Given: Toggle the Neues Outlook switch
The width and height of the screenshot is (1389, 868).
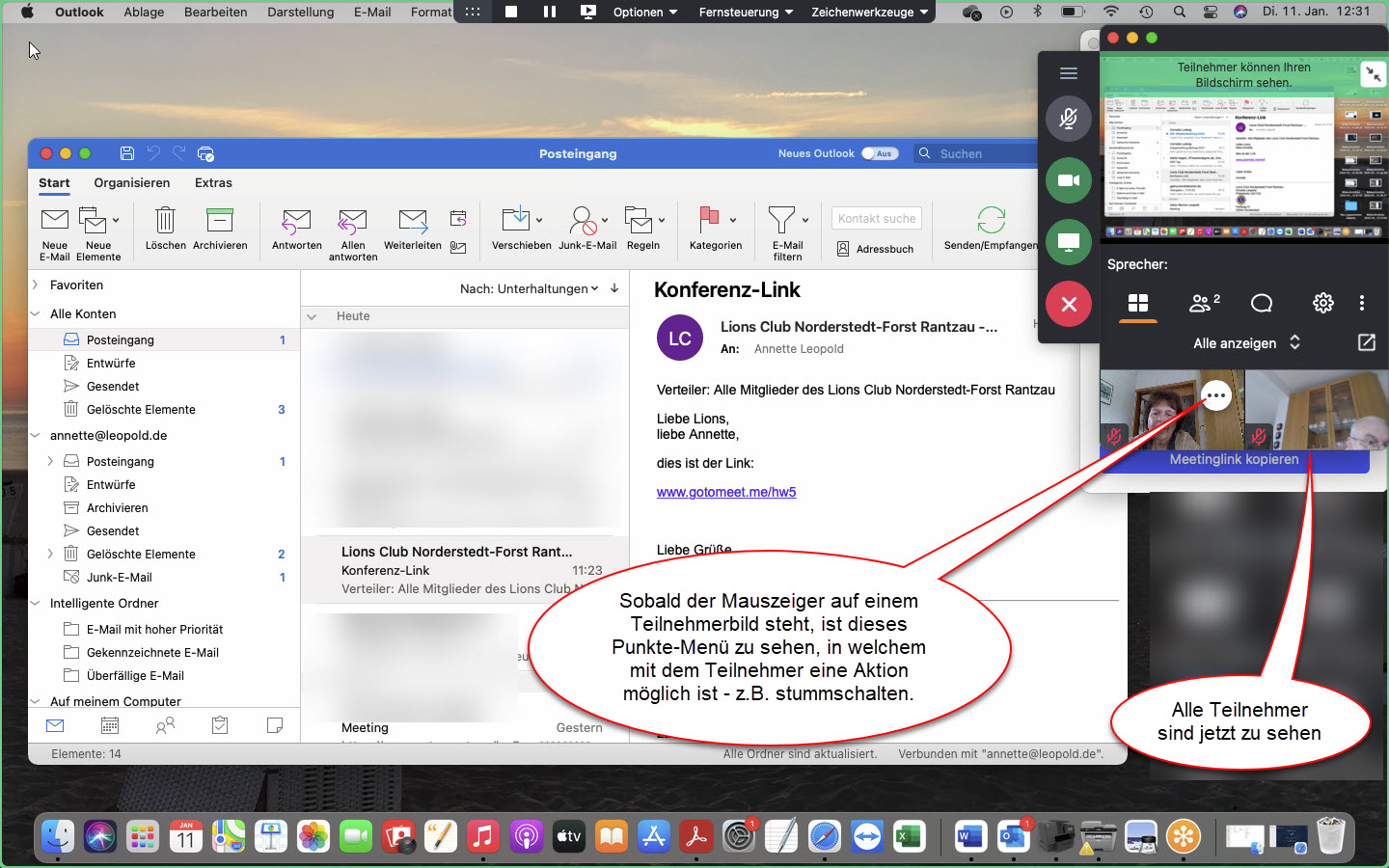Looking at the screenshot, I should point(880,153).
